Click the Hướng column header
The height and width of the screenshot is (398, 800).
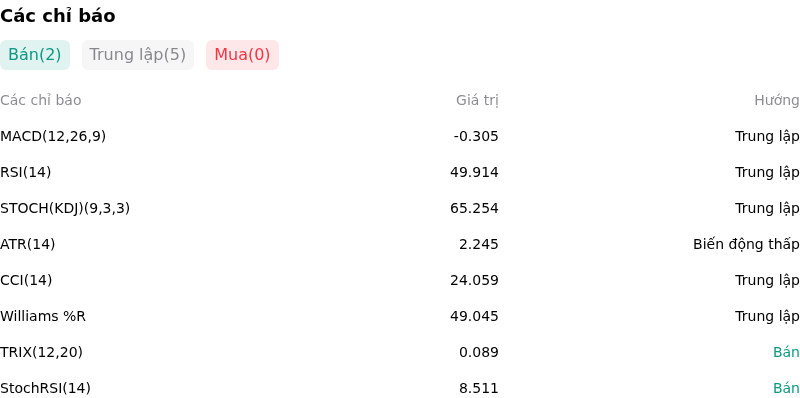[x=777, y=101]
